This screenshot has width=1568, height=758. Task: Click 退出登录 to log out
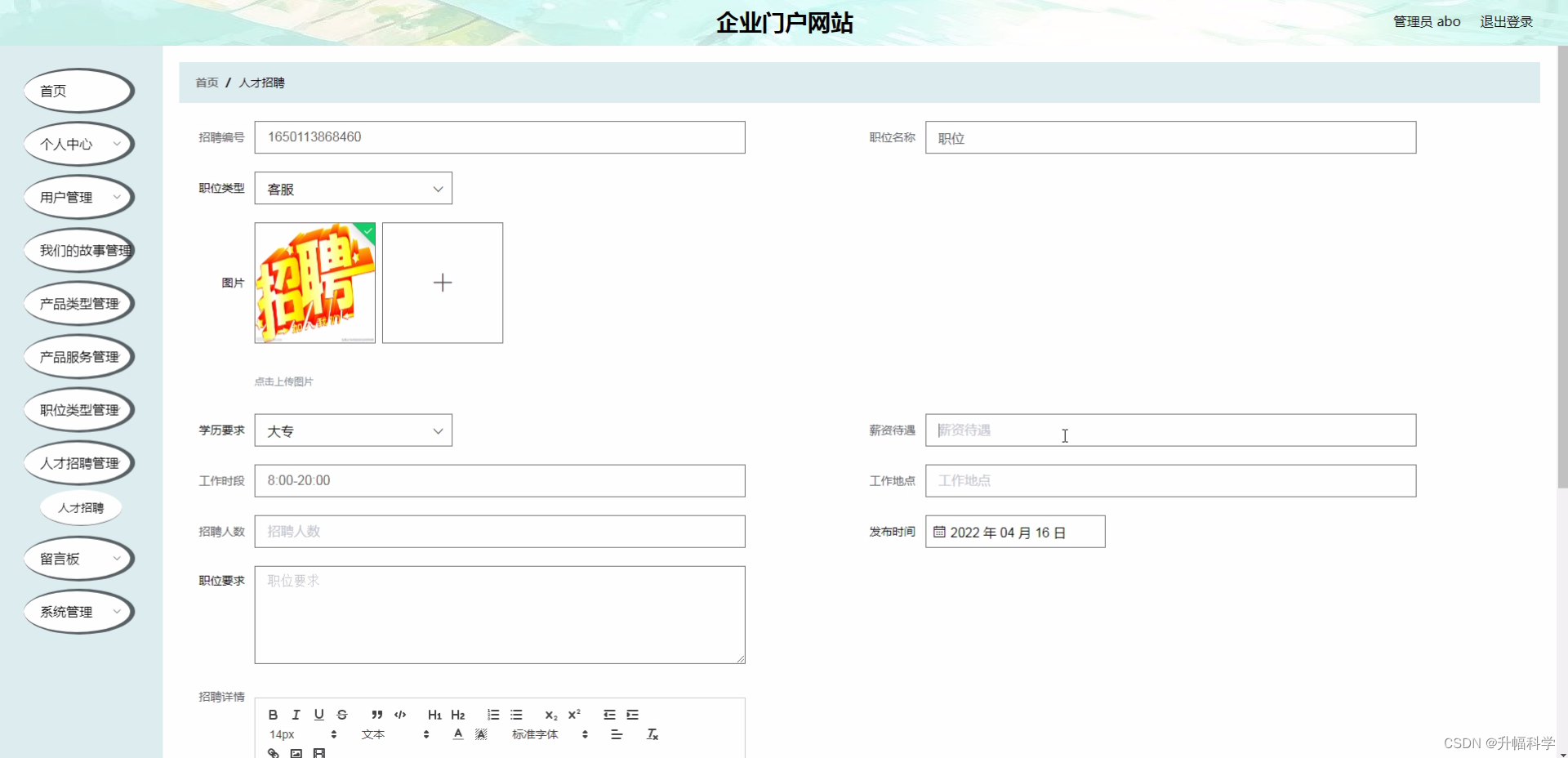tap(1506, 21)
